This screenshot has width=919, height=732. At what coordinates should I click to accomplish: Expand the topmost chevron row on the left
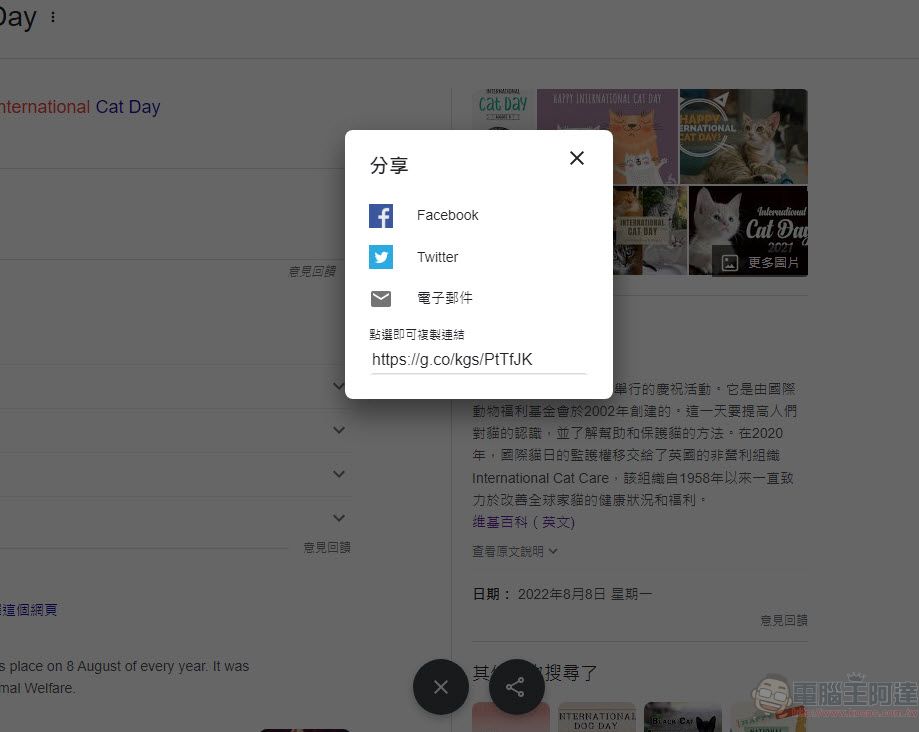click(339, 386)
